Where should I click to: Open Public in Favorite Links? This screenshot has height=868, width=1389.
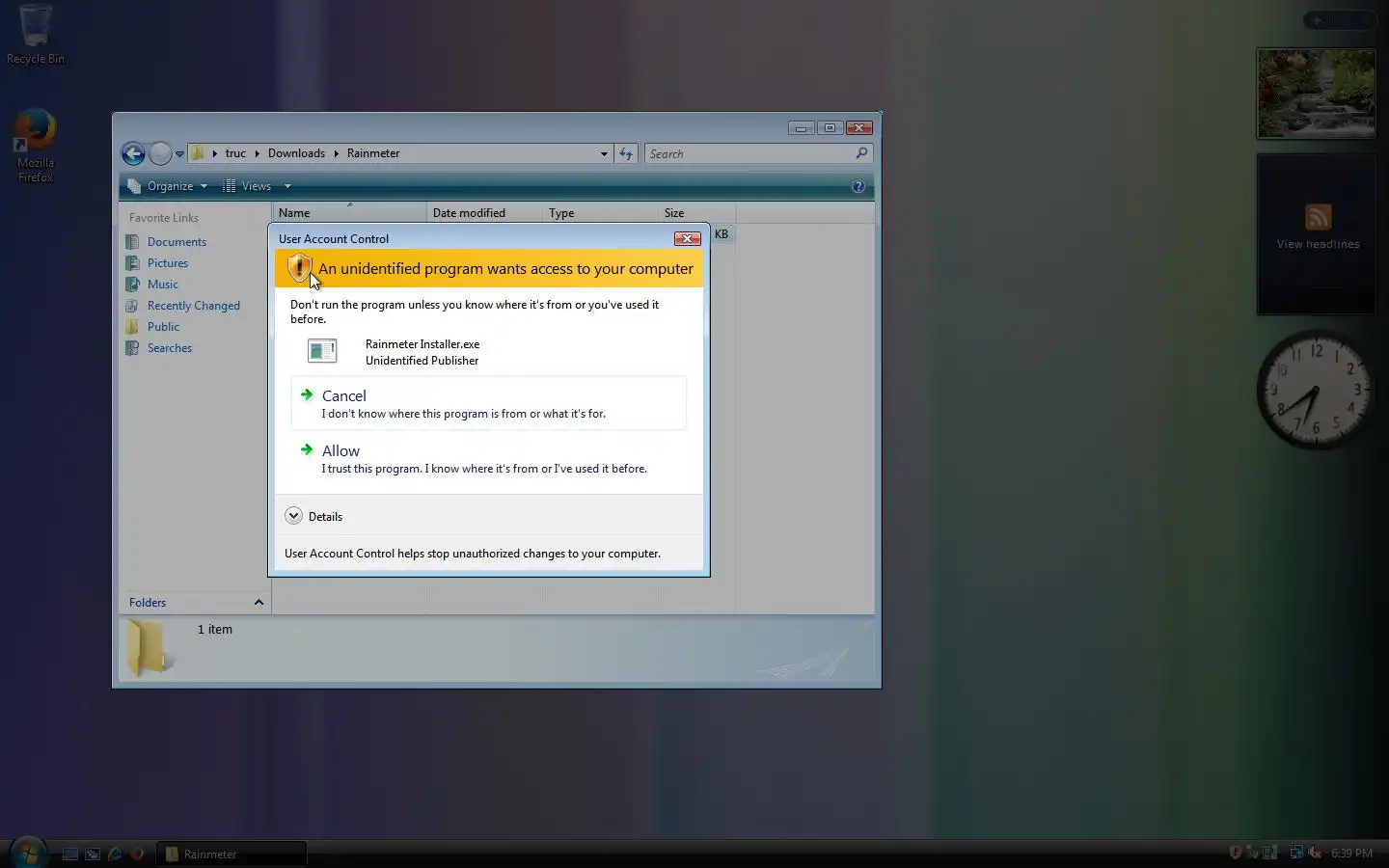pyautogui.click(x=163, y=327)
